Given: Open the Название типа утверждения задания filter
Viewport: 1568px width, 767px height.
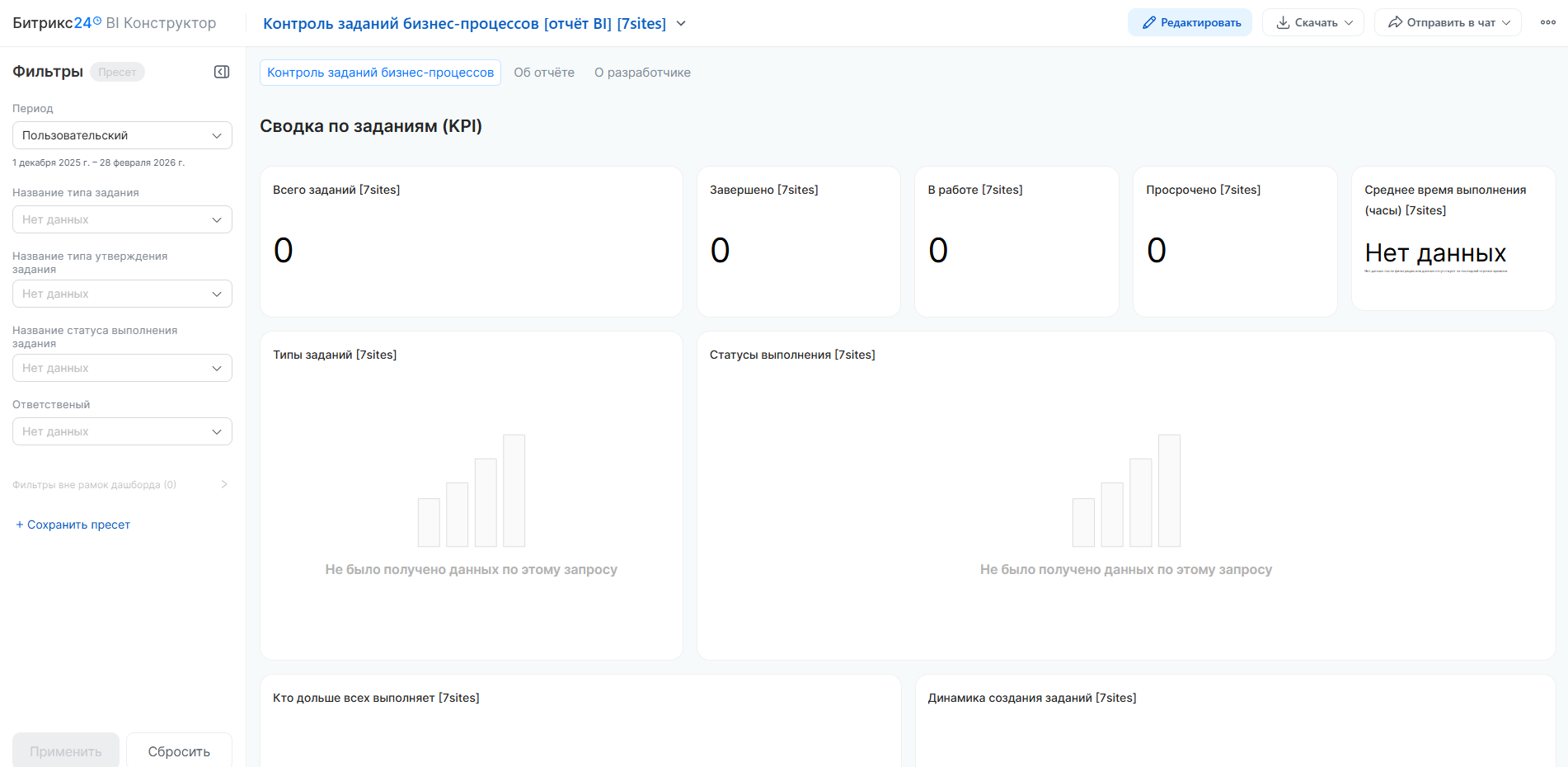Looking at the screenshot, I should point(122,294).
